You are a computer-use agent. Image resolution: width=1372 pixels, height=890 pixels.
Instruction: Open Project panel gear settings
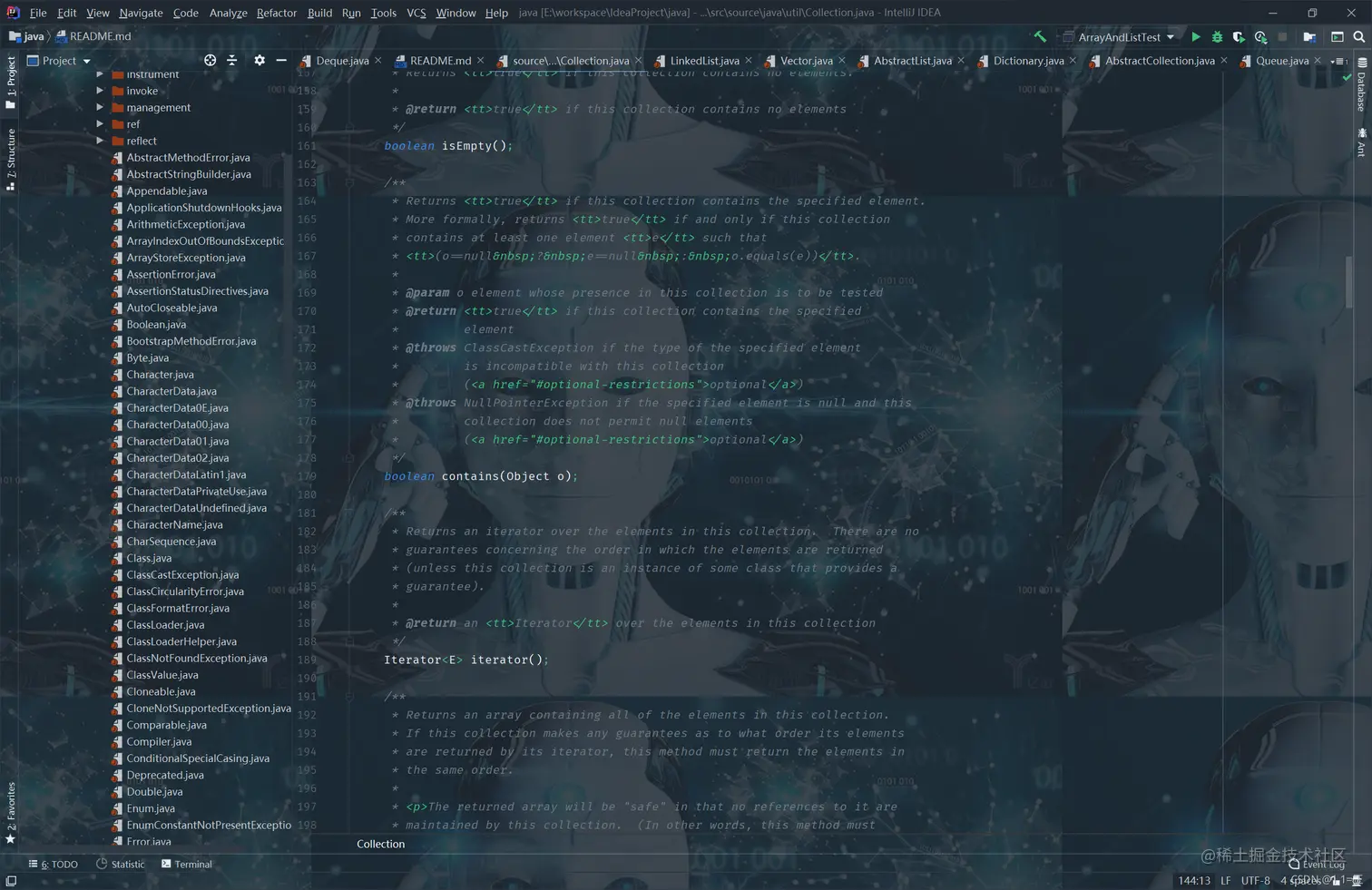click(260, 60)
